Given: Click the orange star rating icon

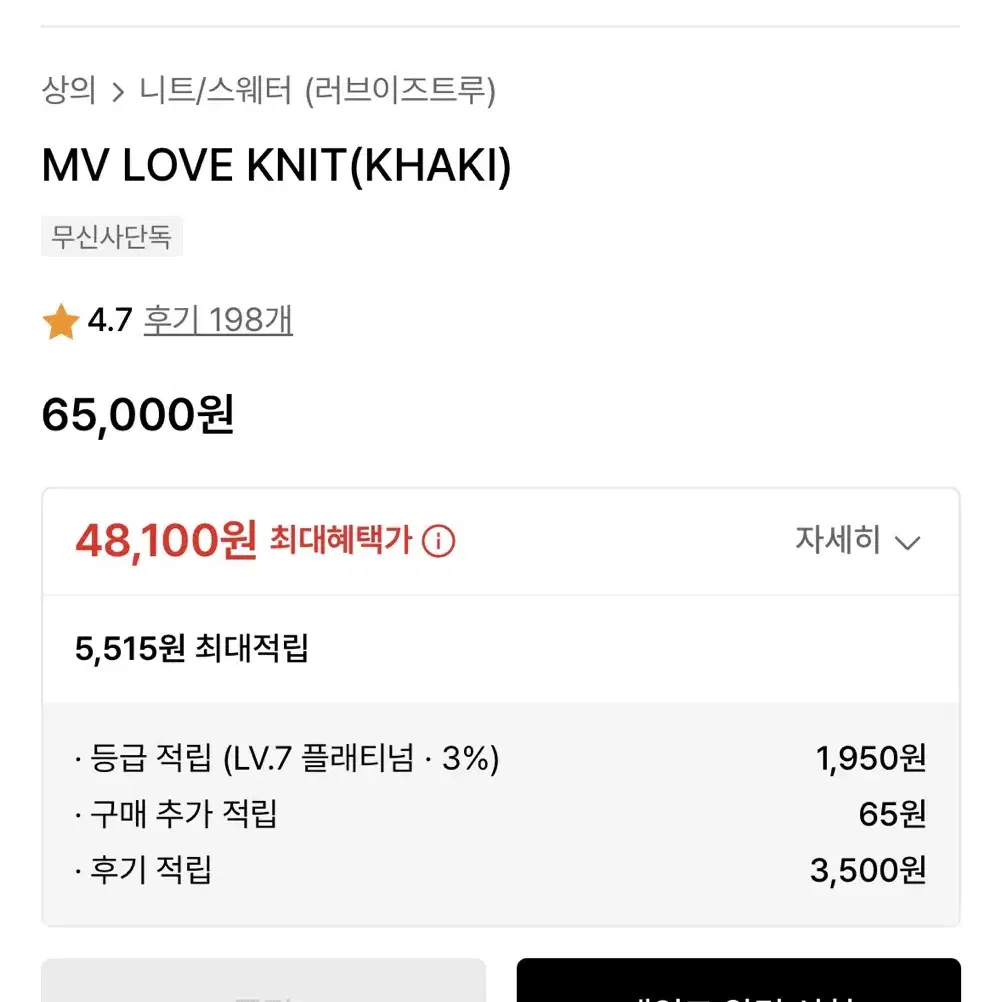Looking at the screenshot, I should coord(61,321).
